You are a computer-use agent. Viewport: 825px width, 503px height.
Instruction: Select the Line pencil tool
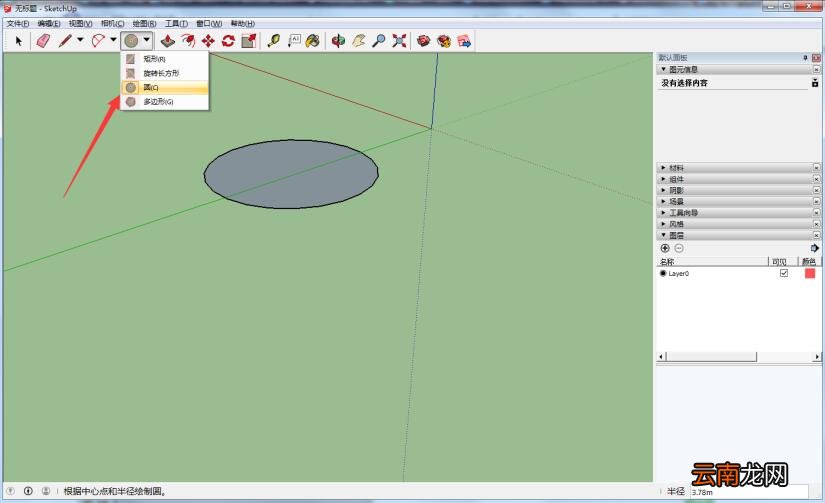click(65, 41)
